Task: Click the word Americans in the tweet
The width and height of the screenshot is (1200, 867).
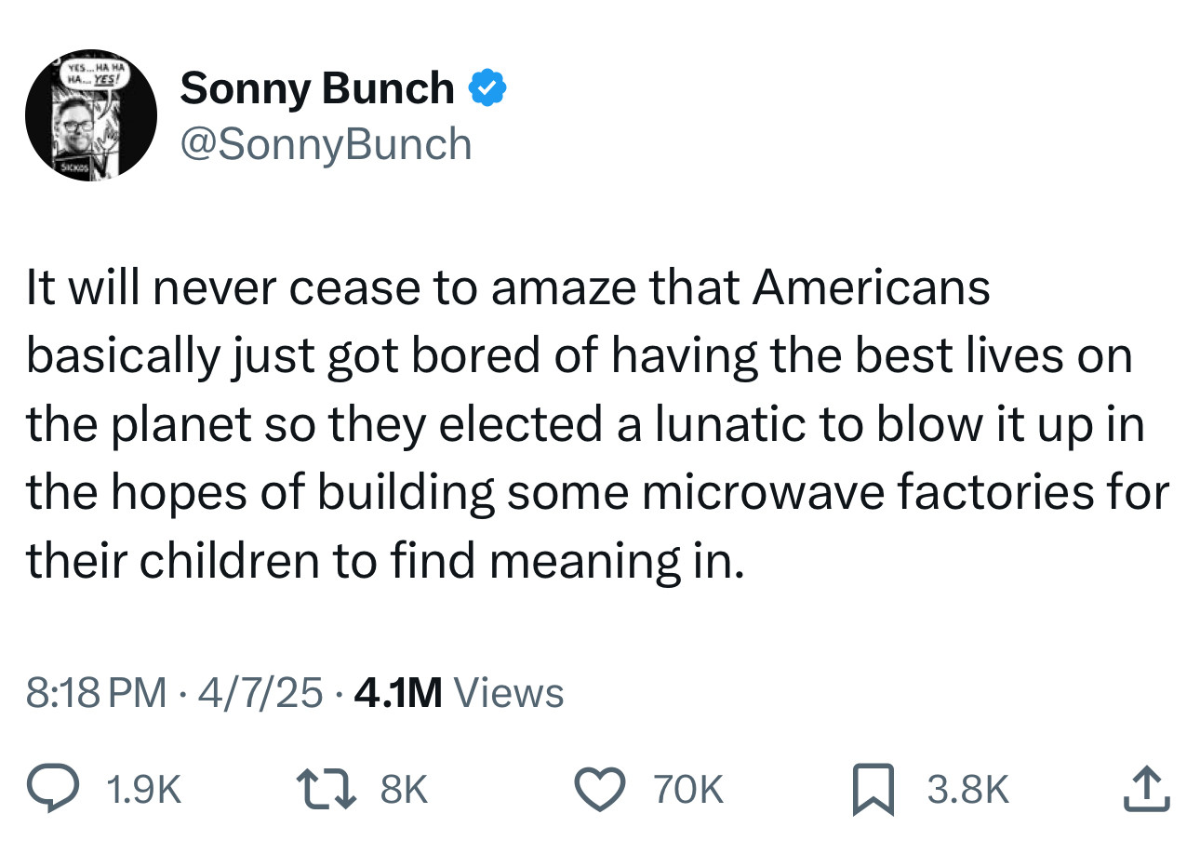Action: click(x=871, y=289)
